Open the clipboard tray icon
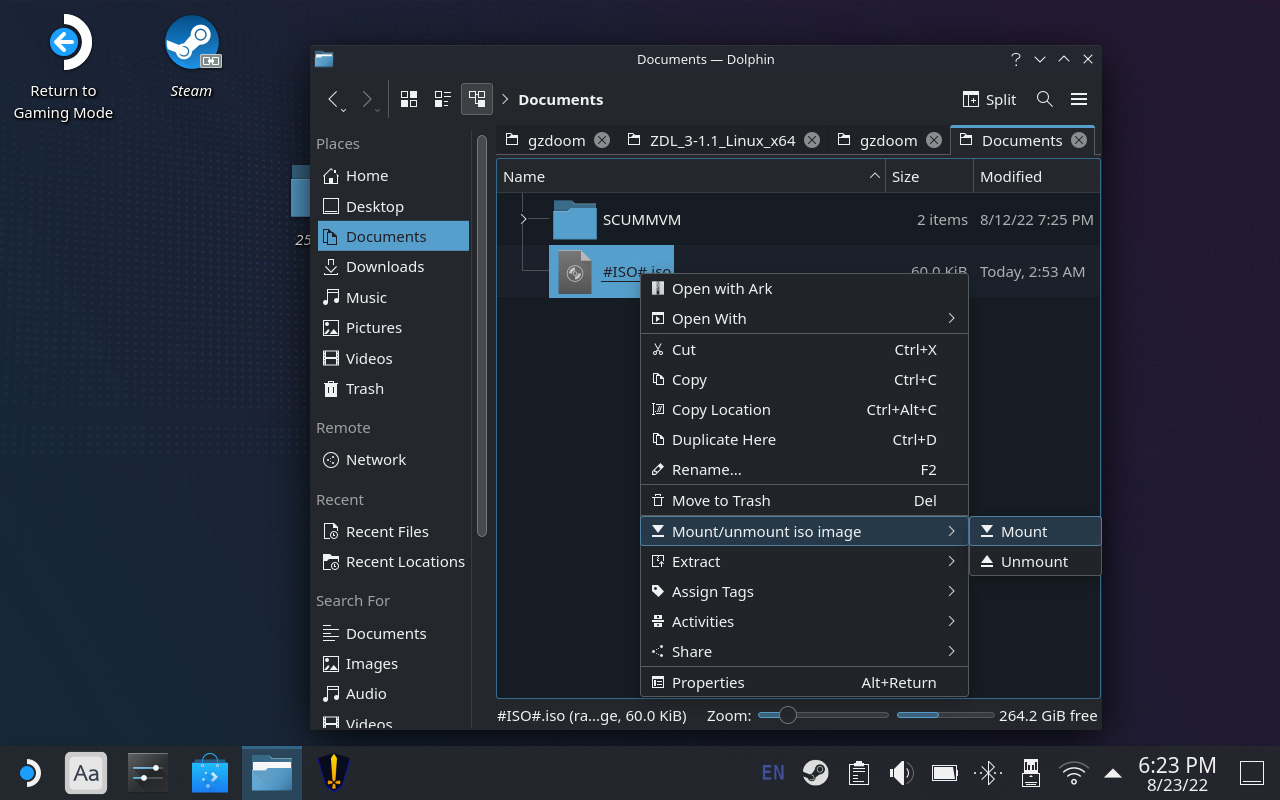Image resolution: width=1280 pixels, height=800 pixels. click(x=857, y=772)
